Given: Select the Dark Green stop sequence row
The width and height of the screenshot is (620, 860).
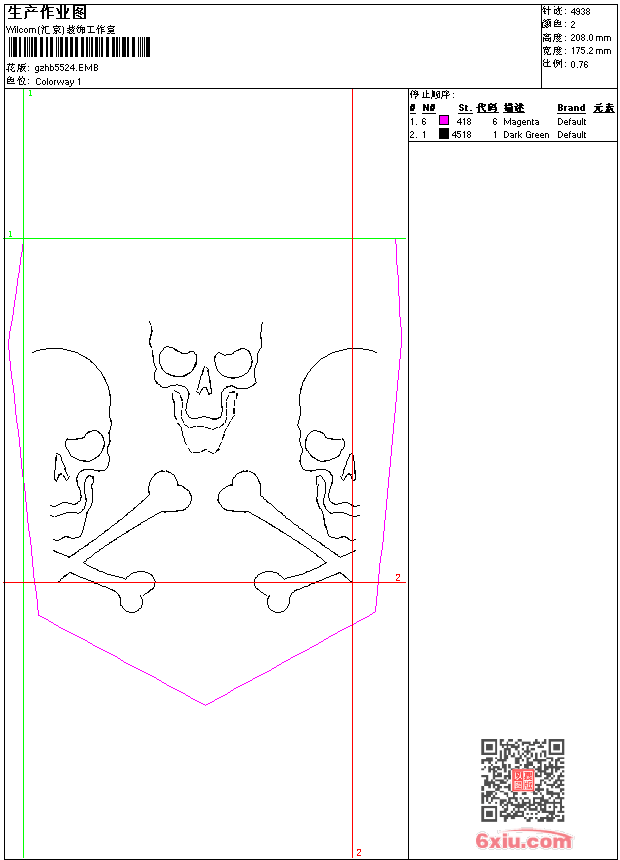Looking at the screenshot, I should pos(512,134).
